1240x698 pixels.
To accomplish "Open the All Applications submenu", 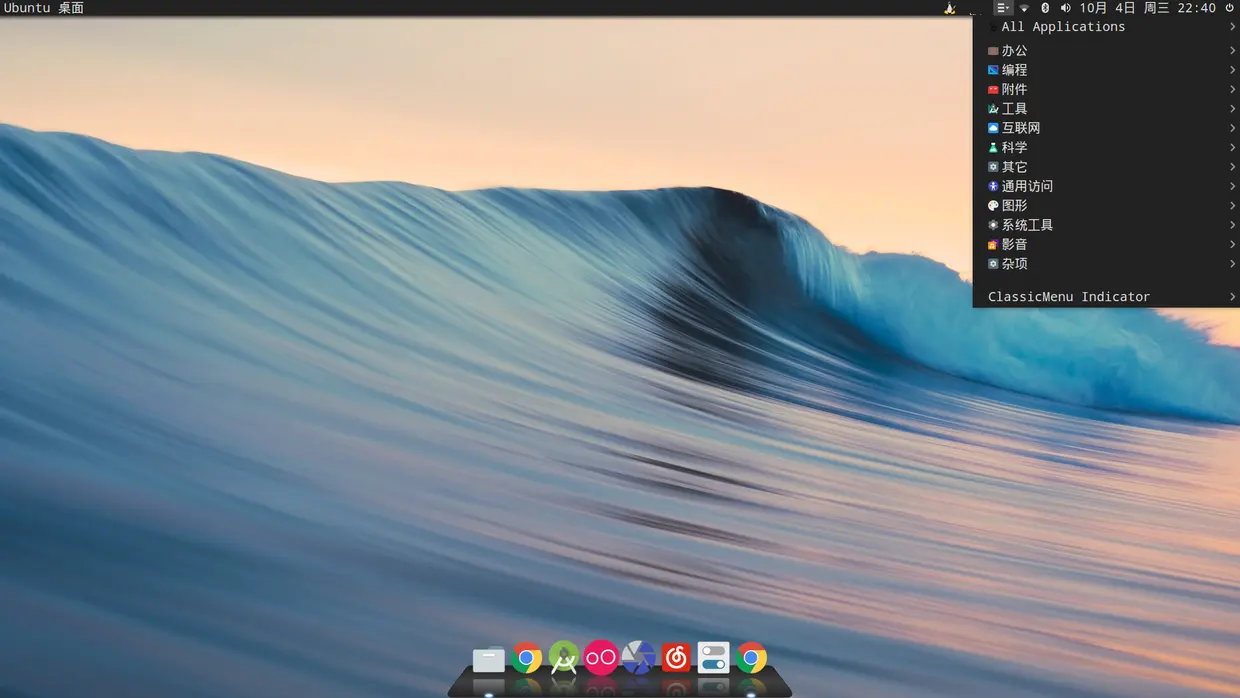I will (x=1106, y=27).
